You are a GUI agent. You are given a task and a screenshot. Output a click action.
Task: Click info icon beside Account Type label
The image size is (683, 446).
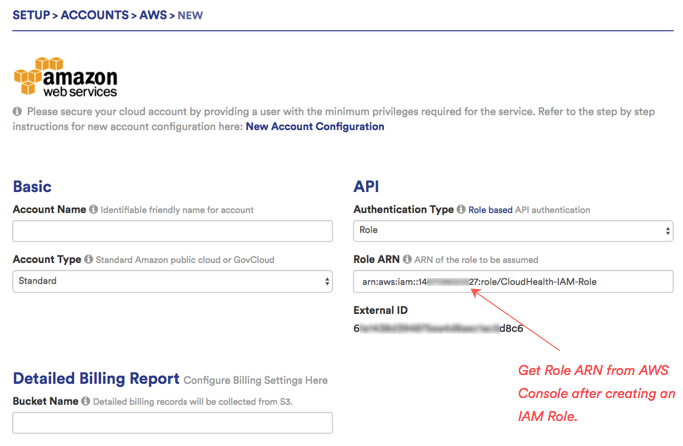[x=89, y=260]
